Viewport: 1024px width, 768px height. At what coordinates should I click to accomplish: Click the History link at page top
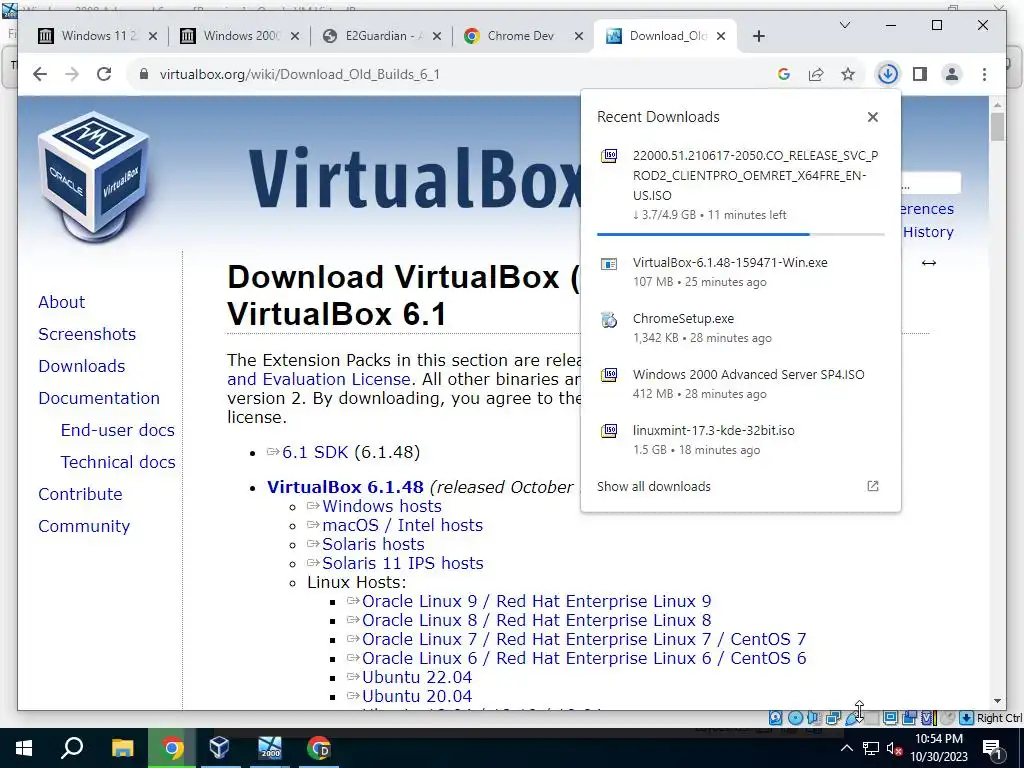[x=928, y=232]
